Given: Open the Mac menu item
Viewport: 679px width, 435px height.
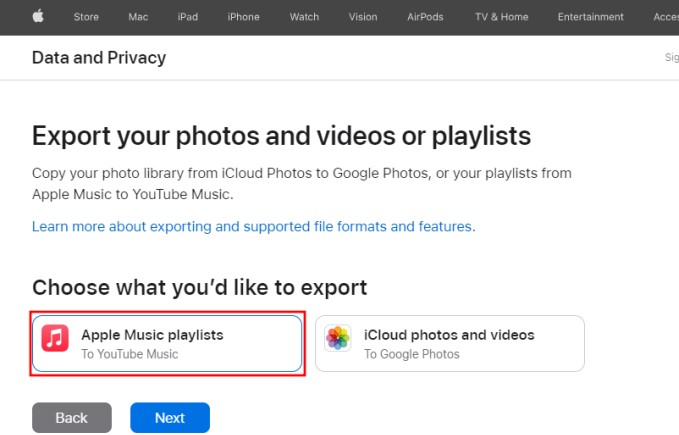Looking at the screenshot, I should (x=138, y=17).
